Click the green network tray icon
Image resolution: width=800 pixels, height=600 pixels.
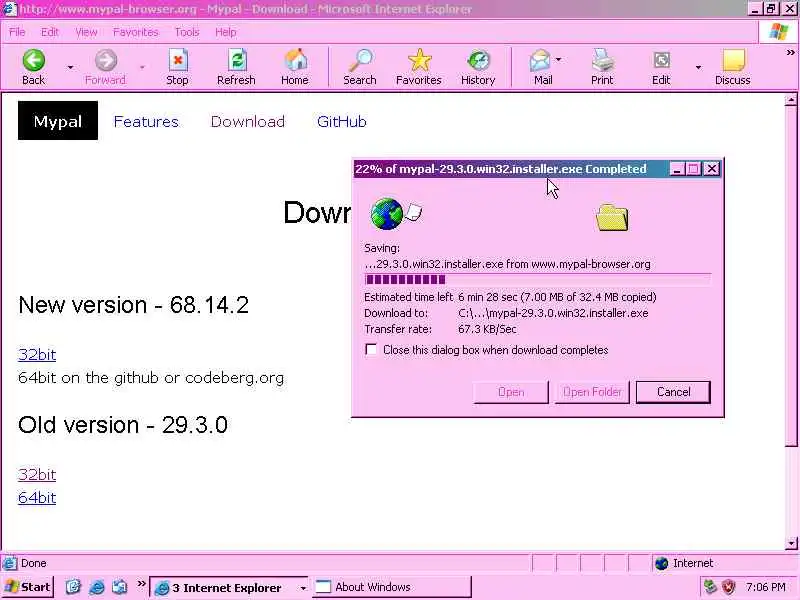pyautogui.click(x=710, y=587)
